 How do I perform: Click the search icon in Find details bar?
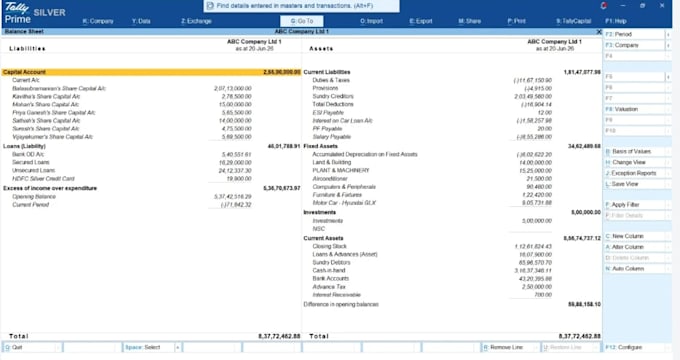point(210,6)
